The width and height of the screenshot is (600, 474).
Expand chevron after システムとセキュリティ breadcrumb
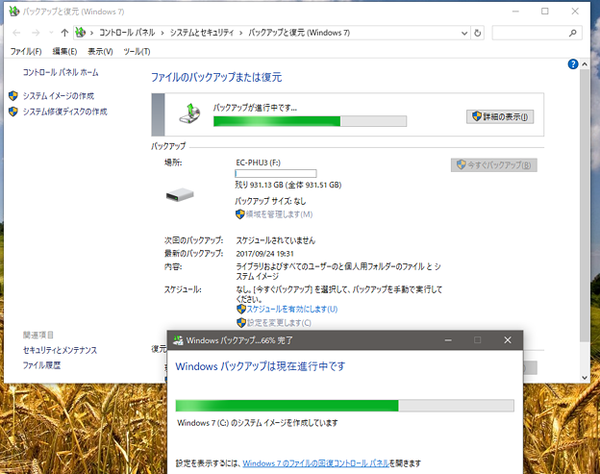(x=241, y=33)
